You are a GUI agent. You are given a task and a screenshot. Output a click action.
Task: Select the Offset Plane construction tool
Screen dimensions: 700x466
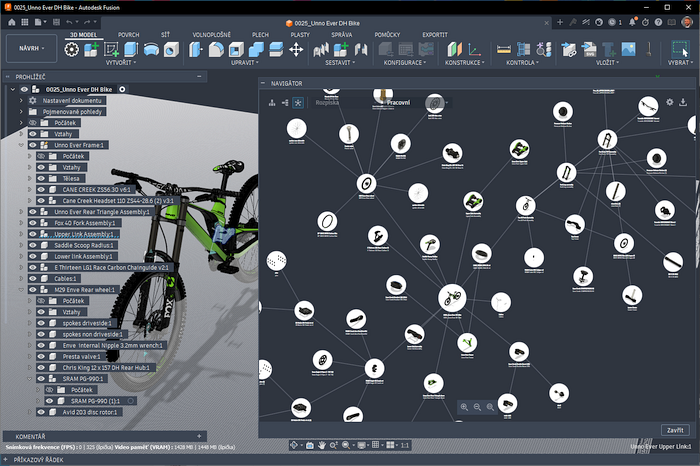pyautogui.click(x=454, y=49)
